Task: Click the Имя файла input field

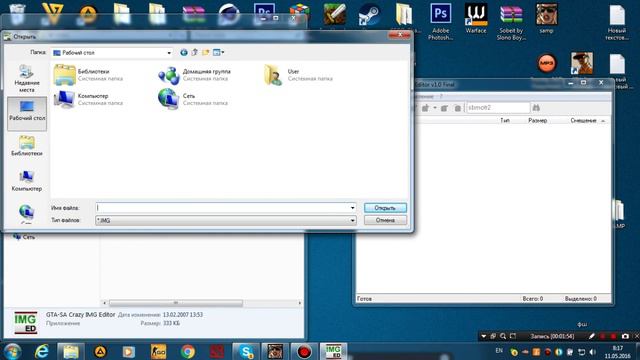Action: click(x=222, y=208)
